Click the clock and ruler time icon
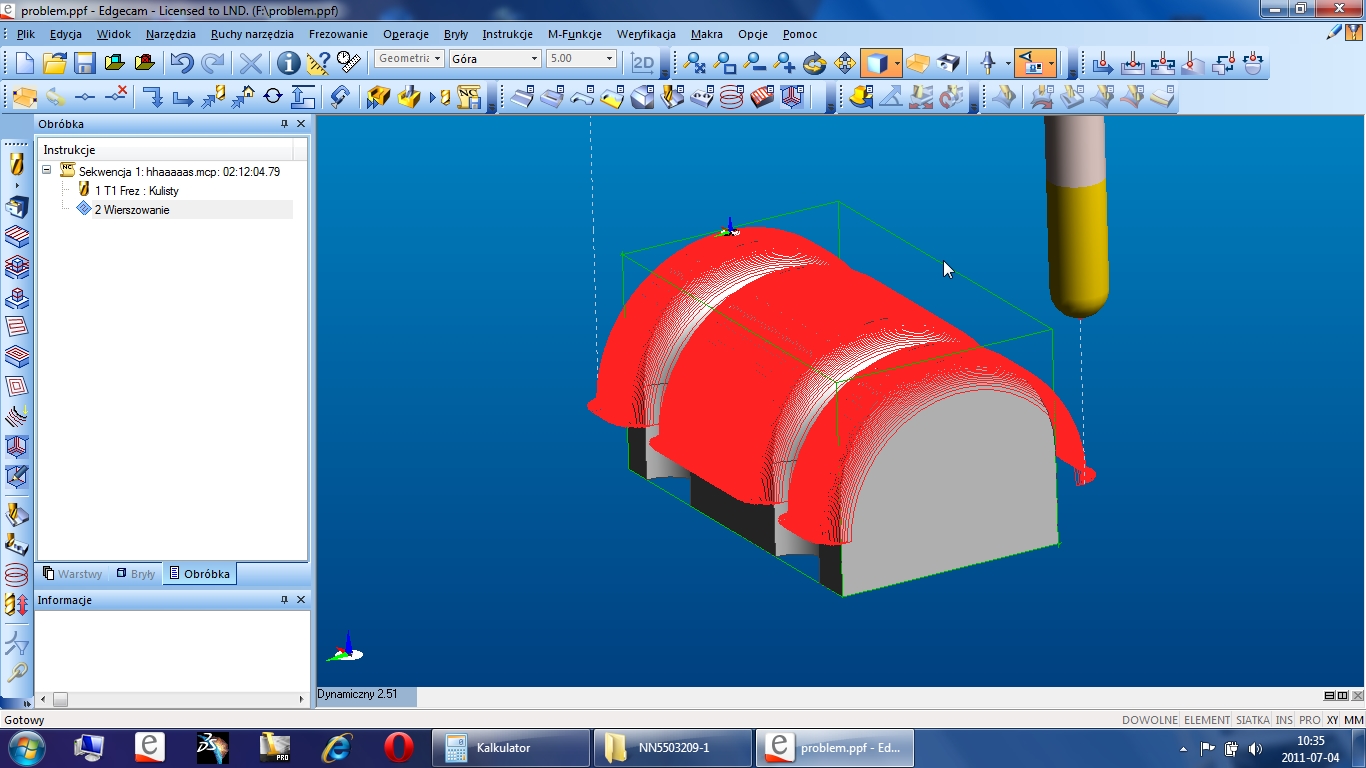This screenshot has width=1366, height=768. tap(348, 63)
